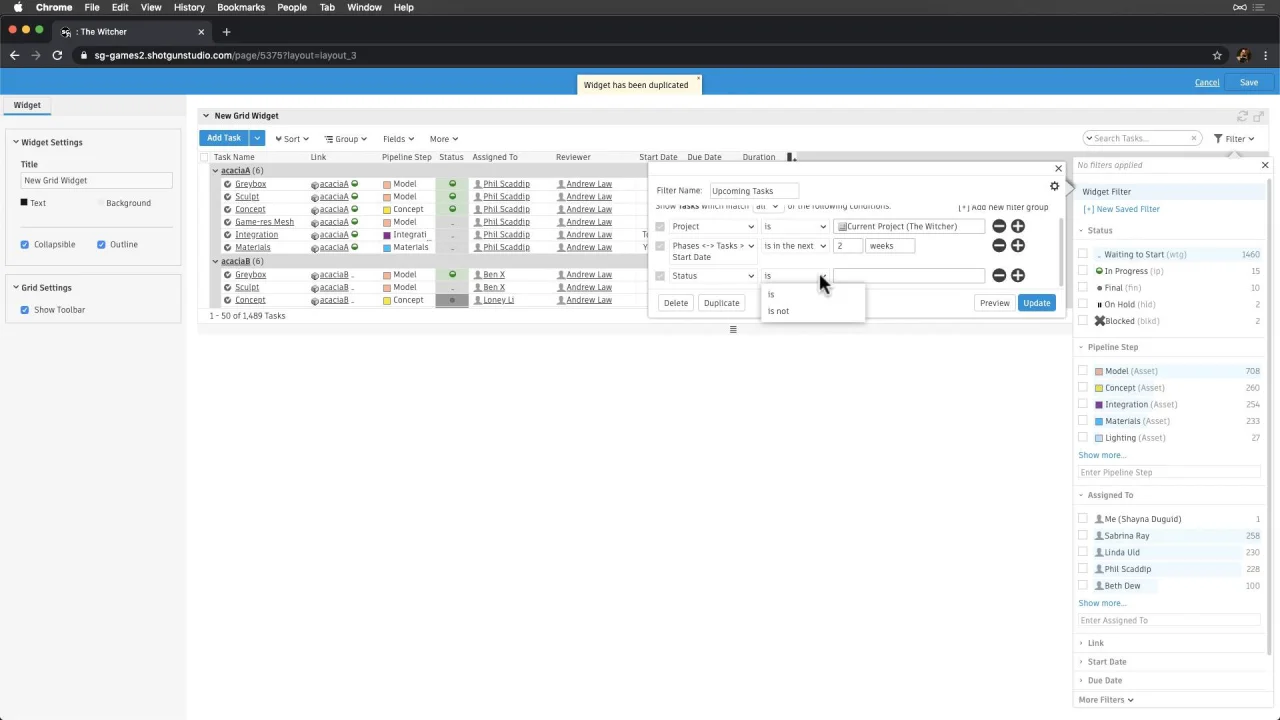Viewport: 1280px width, 720px height.
Task: Check the Blocked status filter
Action: point(1083,321)
